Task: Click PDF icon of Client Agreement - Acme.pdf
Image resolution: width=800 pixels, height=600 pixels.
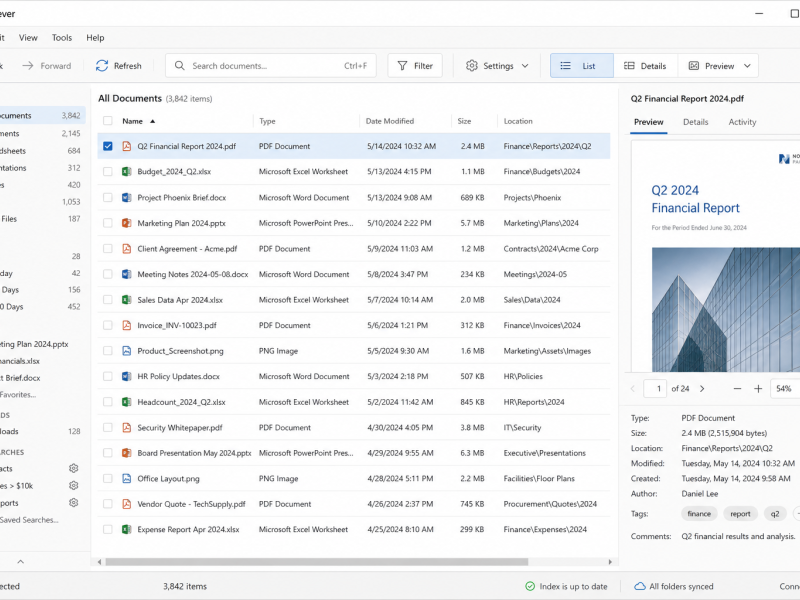Action: (x=127, y=249)
